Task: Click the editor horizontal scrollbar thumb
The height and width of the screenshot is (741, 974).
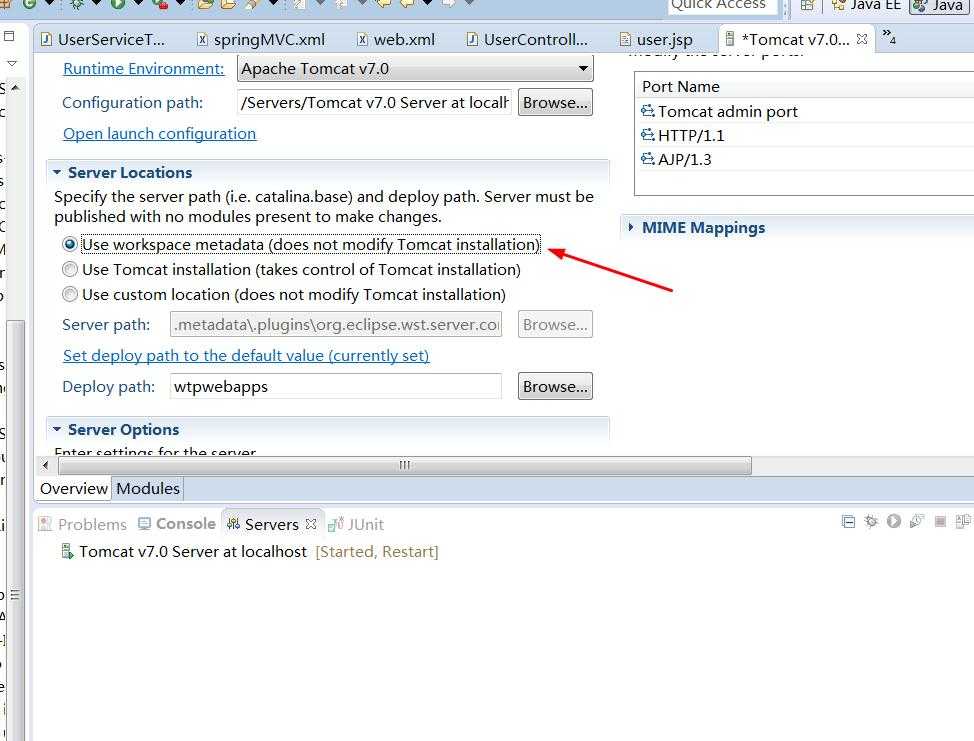Action: pos(404,465)
